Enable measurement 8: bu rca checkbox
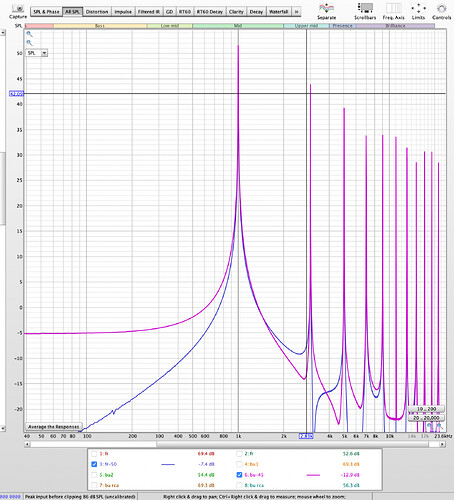This screenshot has width=454, height=500. tap(239, 485)
